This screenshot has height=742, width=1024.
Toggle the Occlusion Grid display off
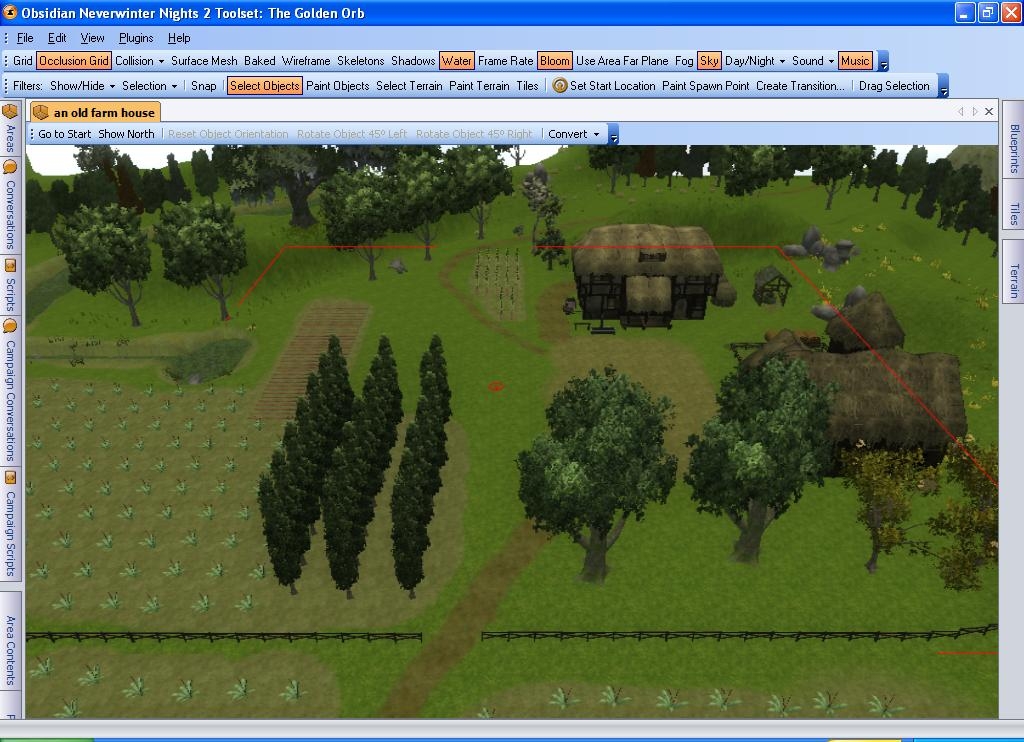click(73, 61)
